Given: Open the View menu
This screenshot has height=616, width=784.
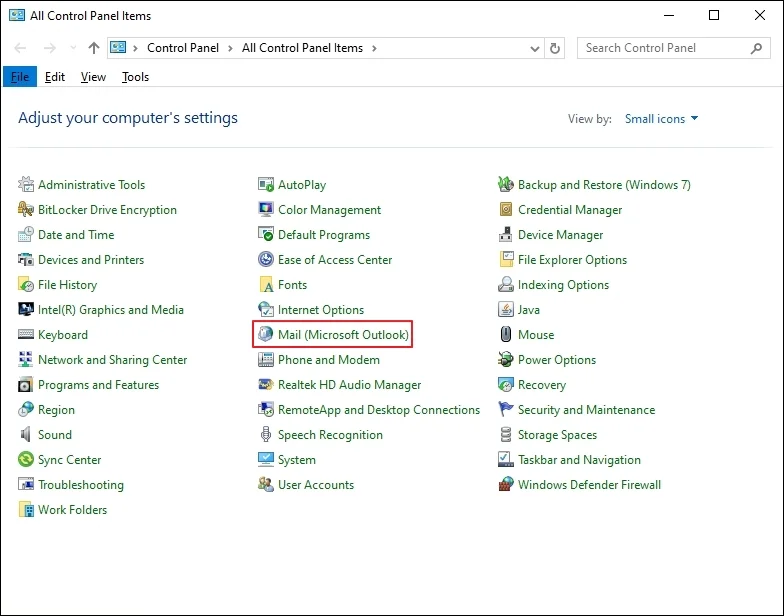Looking at the screenshot, I should tap(94, 76).
